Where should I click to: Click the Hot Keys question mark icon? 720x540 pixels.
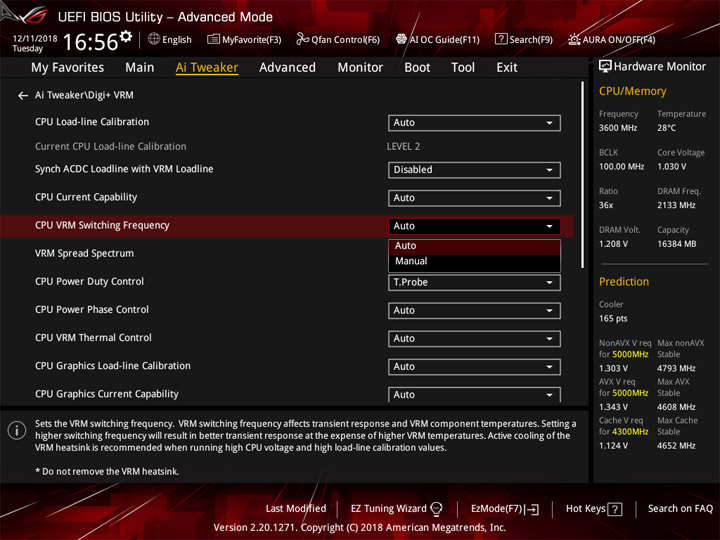pyautogui.click(x=615, y=509)
